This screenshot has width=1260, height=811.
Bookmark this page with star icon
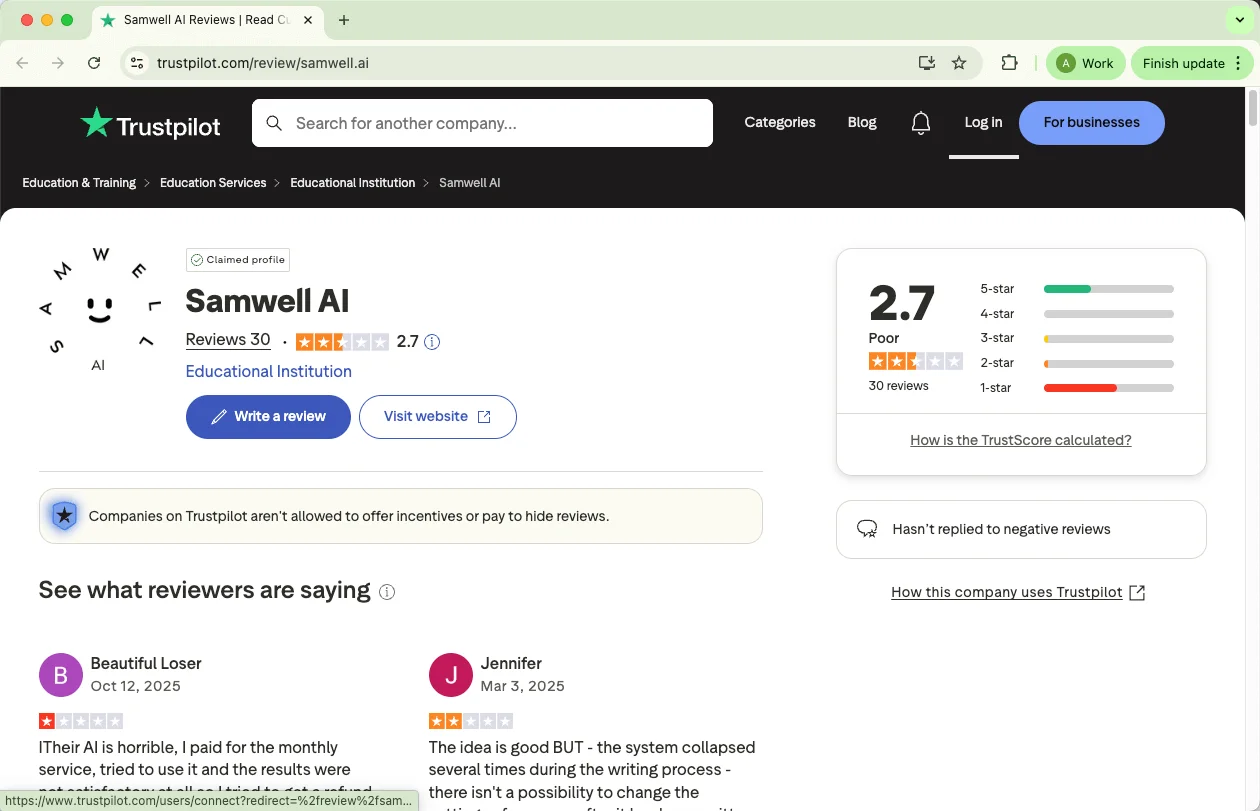(959, 63)
